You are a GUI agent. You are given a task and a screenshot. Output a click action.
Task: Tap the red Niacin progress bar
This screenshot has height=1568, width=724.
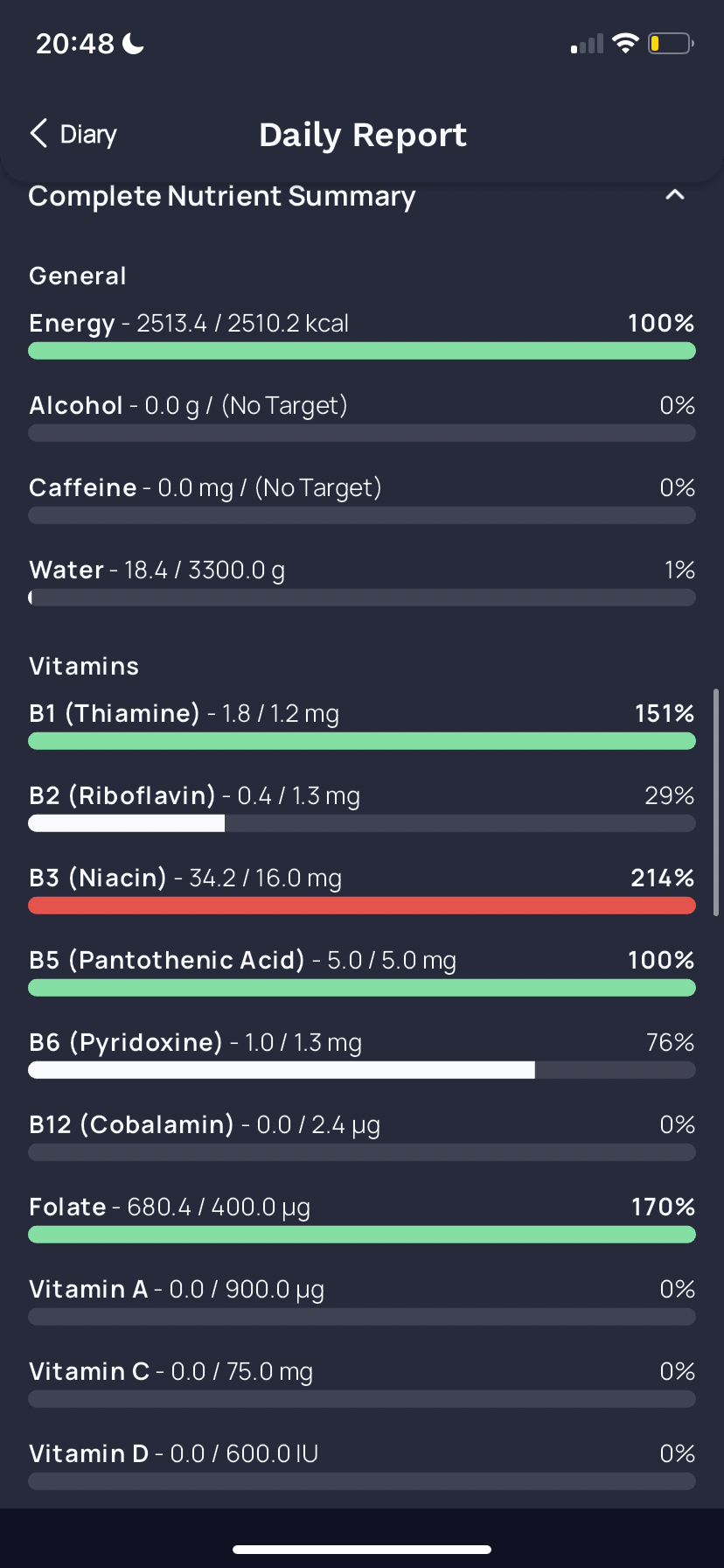coord(362,906)
